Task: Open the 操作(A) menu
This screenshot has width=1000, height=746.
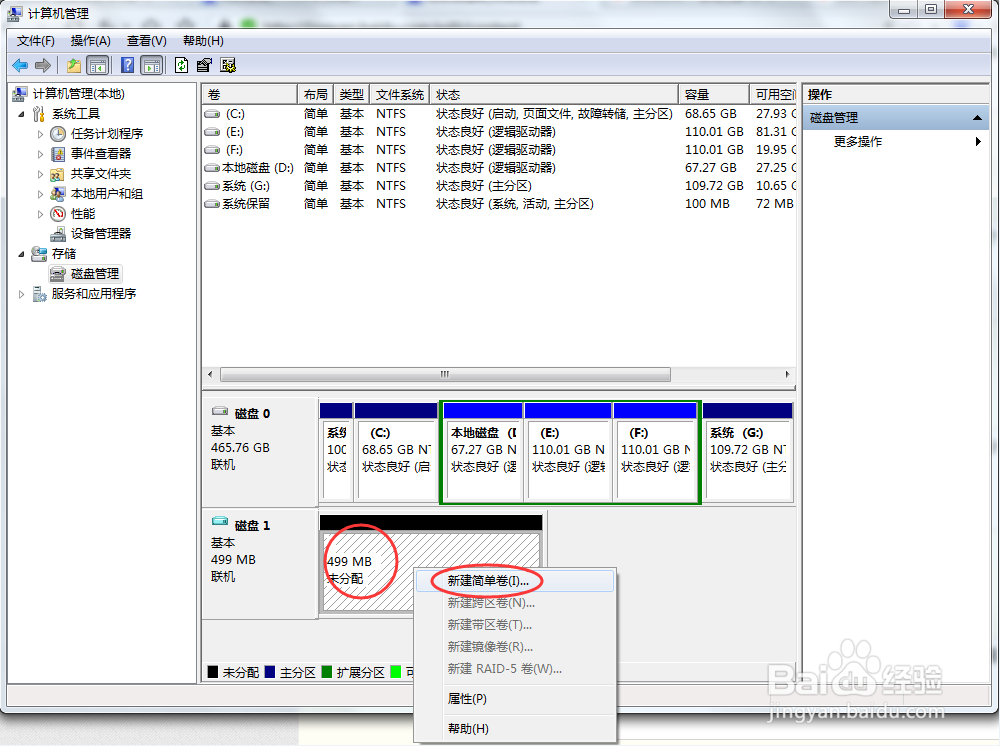Action: pos(91,41)
